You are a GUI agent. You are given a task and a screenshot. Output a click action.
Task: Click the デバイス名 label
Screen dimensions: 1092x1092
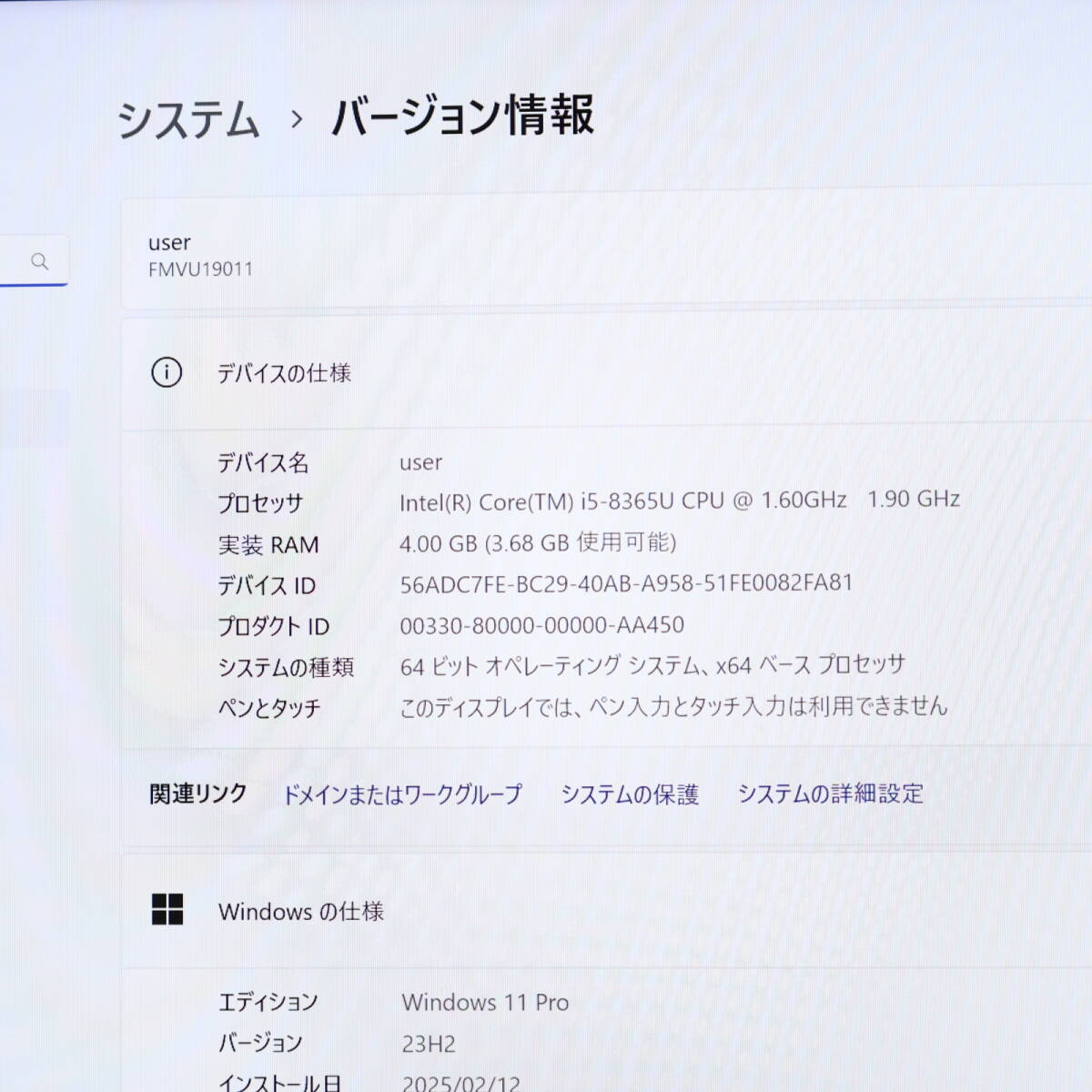(263, 463)
